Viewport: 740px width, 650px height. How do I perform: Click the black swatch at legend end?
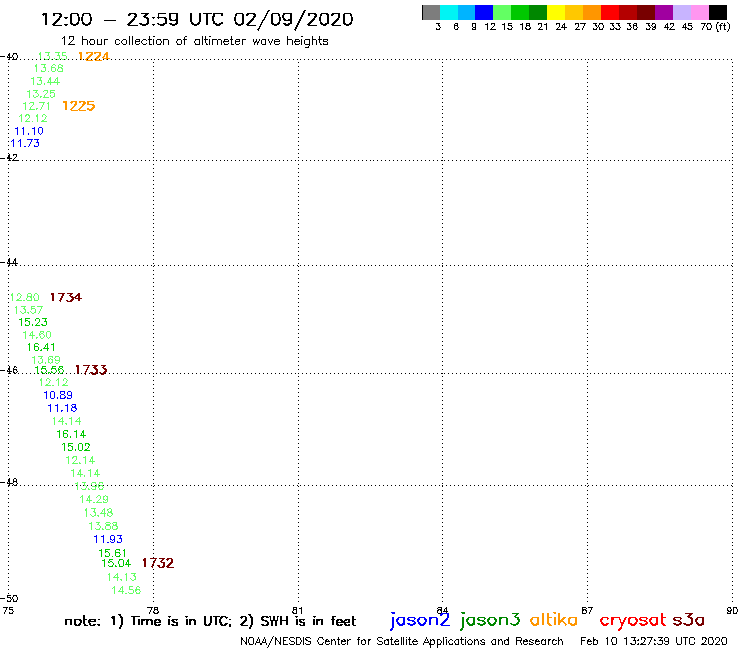point(717,13)
